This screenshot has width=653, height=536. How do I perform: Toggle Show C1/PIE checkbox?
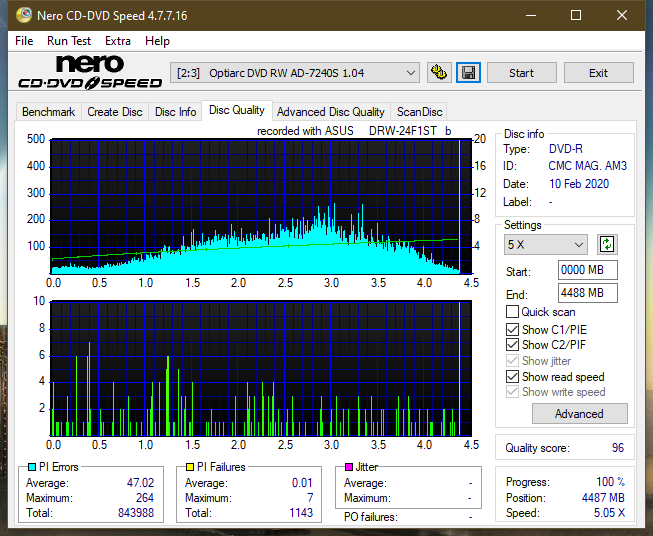coord(512,329)
